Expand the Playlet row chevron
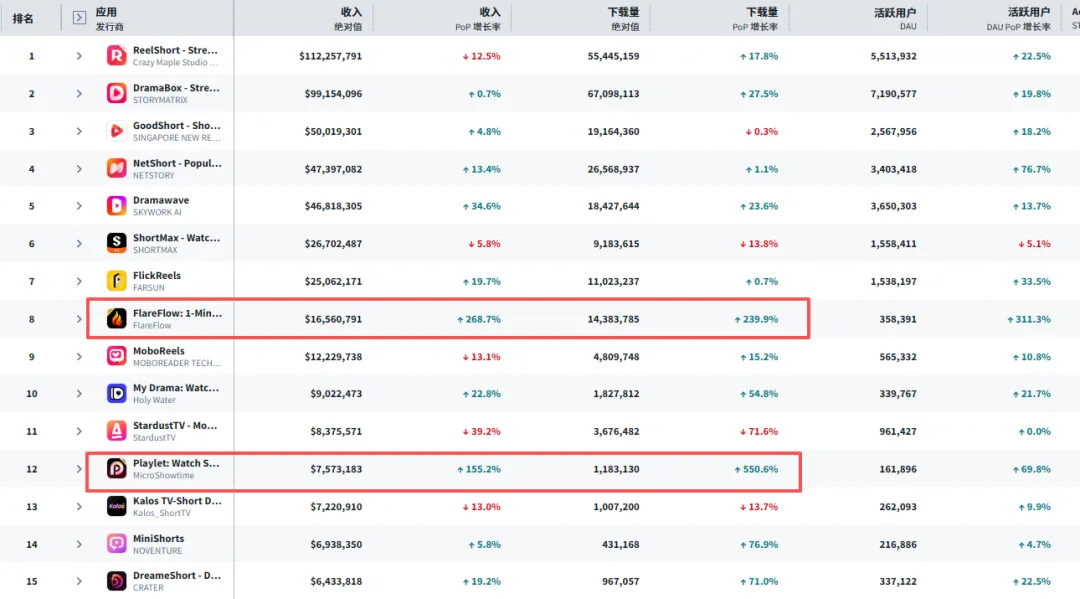This screenshot has height=599, width=1080. pyautogui.click(x=79, y=469)
